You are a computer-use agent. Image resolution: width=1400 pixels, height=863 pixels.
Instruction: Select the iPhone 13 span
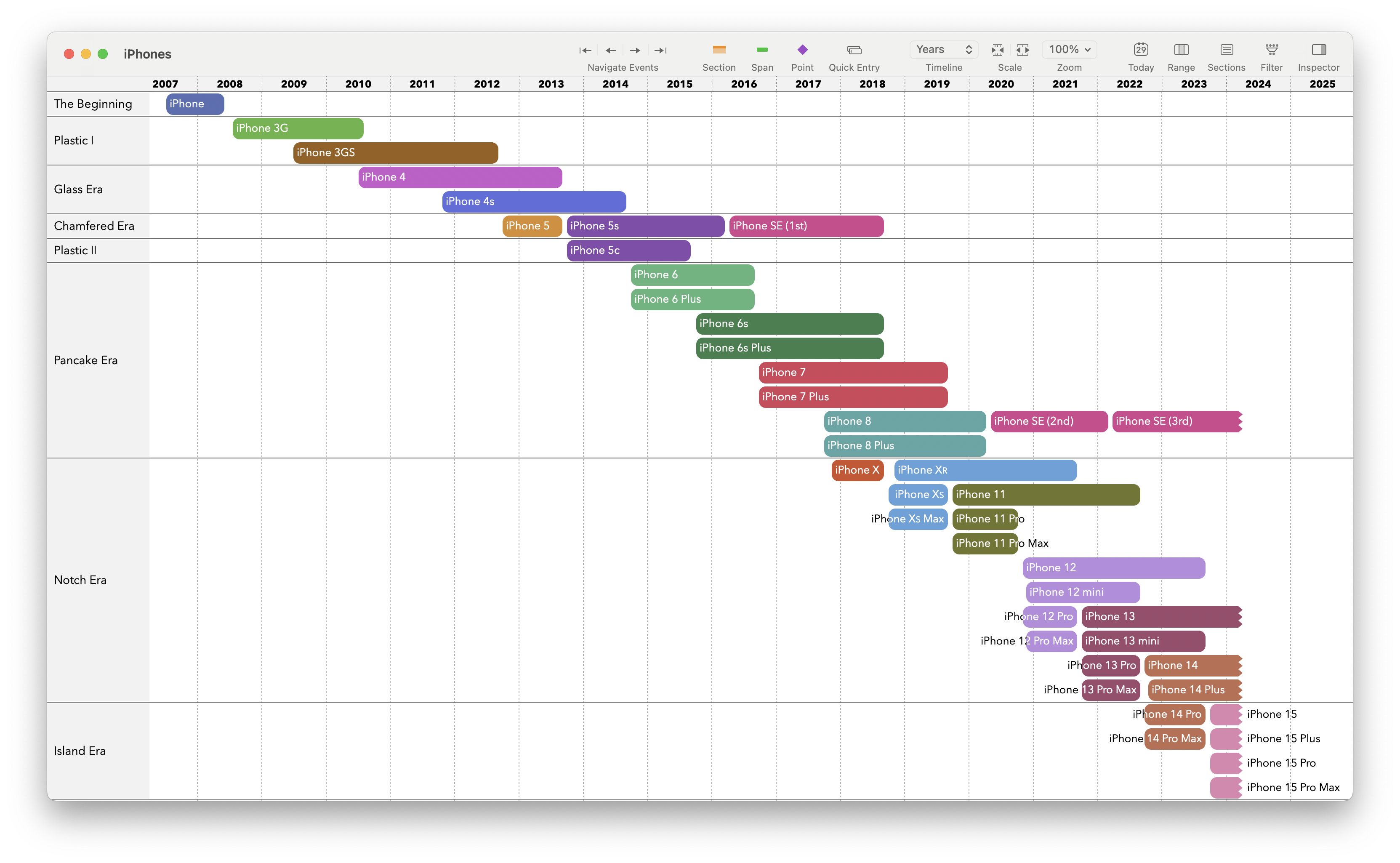coord(1161,617)
